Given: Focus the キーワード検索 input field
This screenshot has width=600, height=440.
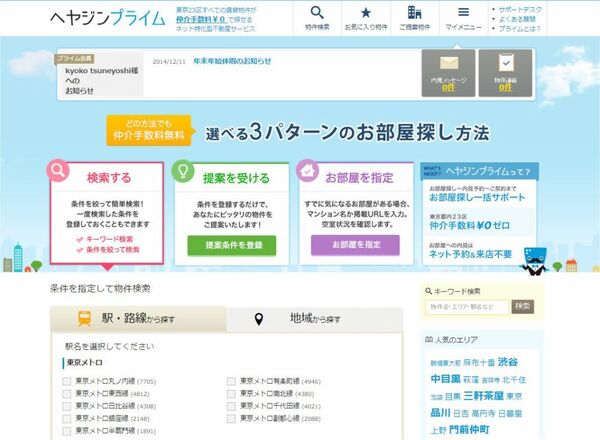Looking at the screenshot, I should pos(467,307).
